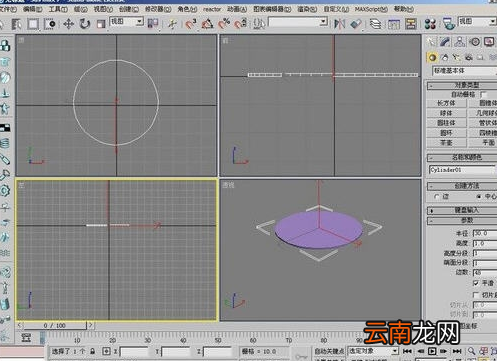This screenshot has width=497, height=361.
Task: Select the Lights category icon
Action: coord(457,57)
